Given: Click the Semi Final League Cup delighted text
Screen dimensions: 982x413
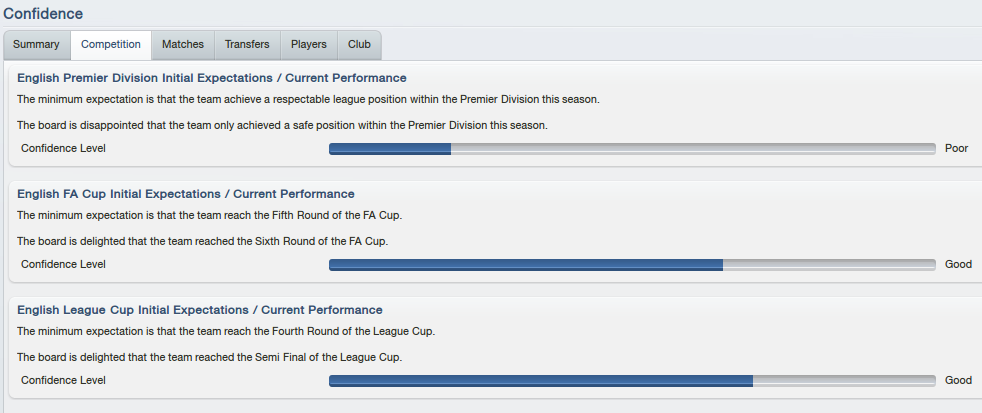Looking at the screenshot, I should tap(210, 357).
